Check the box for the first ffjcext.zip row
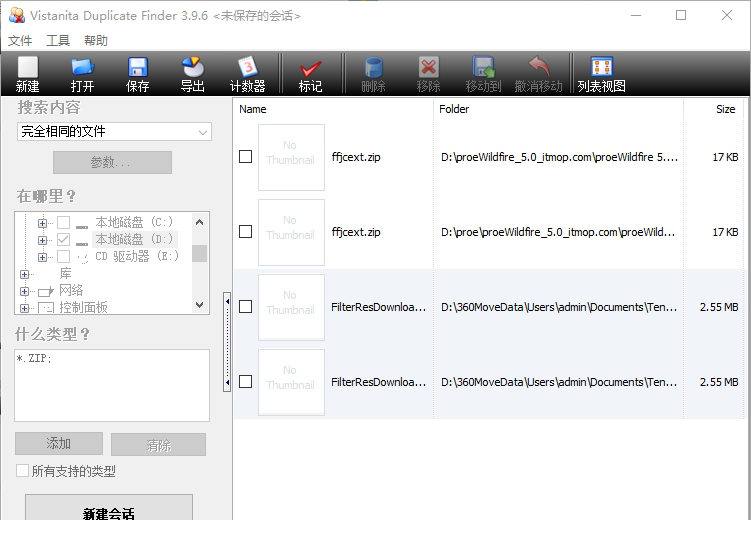 [x=245, y=157]
